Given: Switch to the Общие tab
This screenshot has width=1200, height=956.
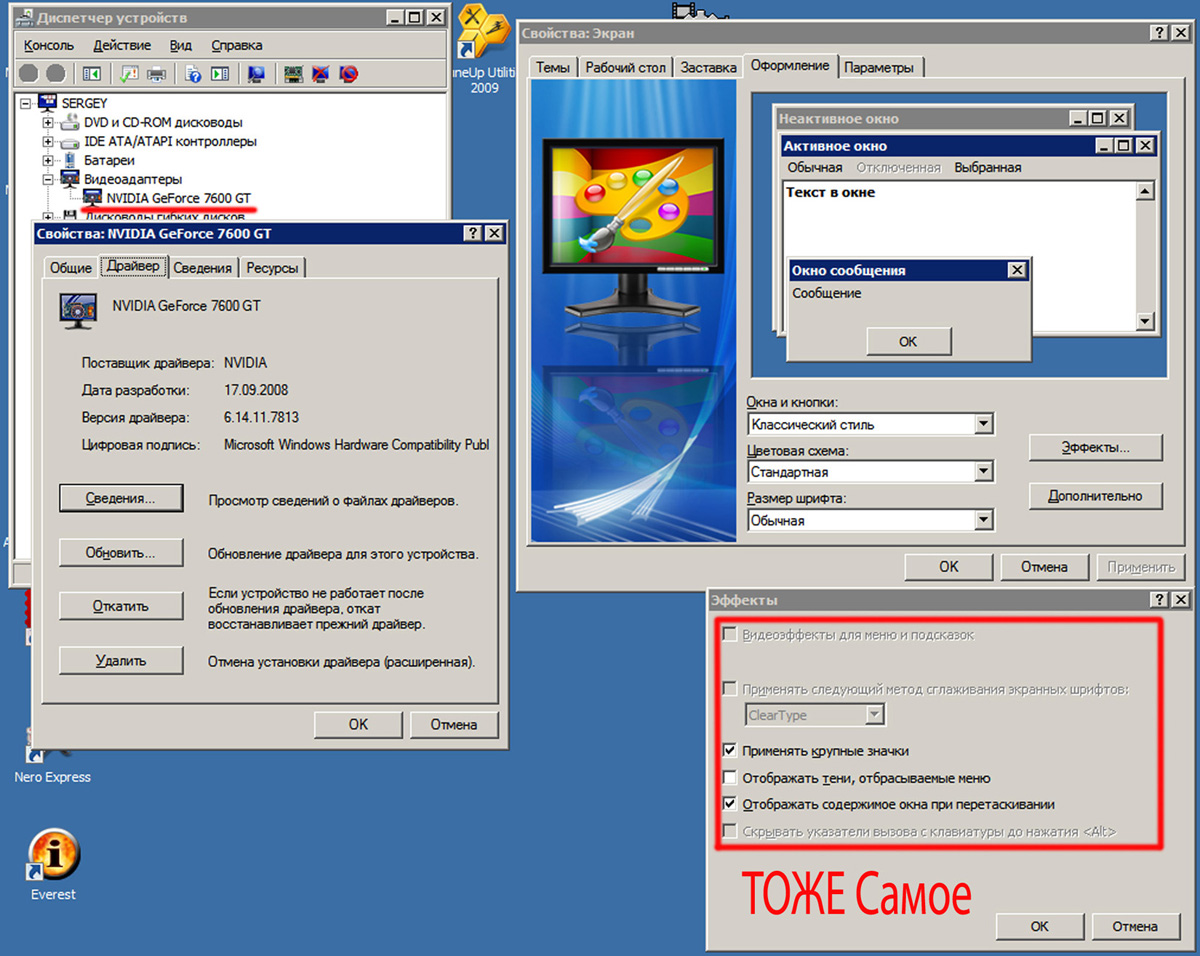Looking at the screenshot, I should (71, 268).
